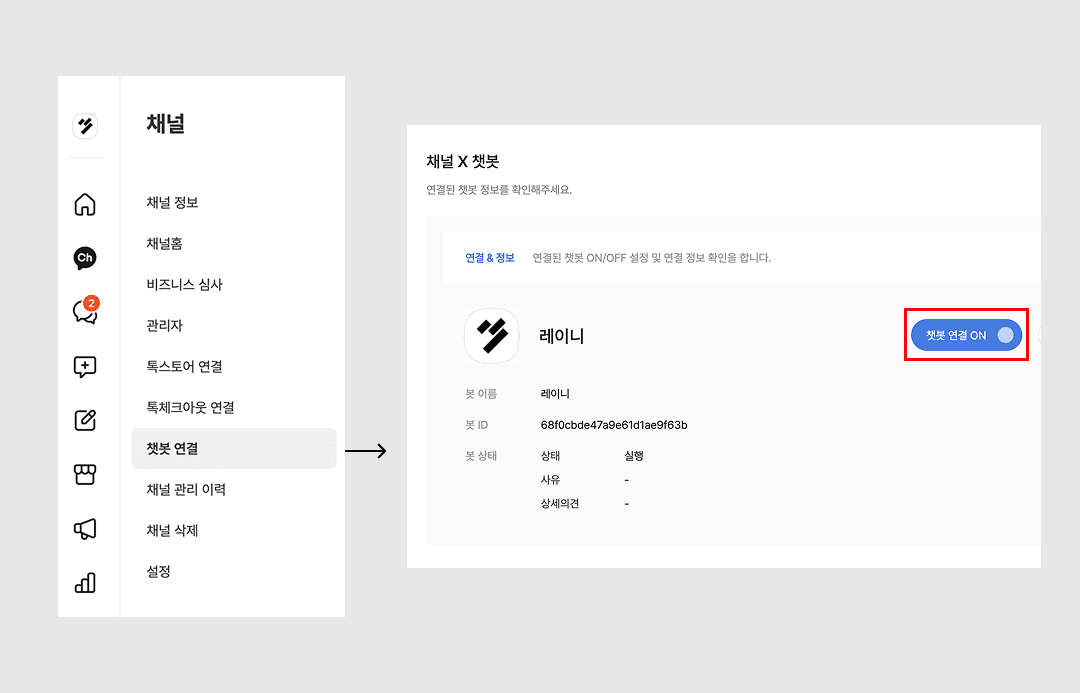Select 비즈니스 심사 menu item
Screen dimensions: 1080x693
[185, 285]
